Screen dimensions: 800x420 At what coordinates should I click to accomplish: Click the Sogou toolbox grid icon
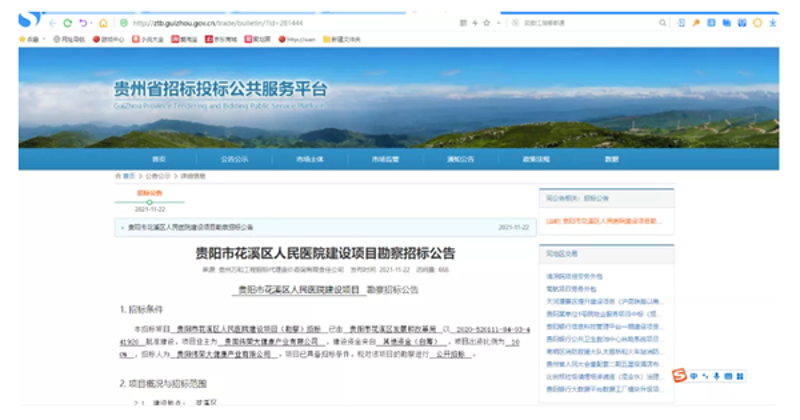point(740,377)
